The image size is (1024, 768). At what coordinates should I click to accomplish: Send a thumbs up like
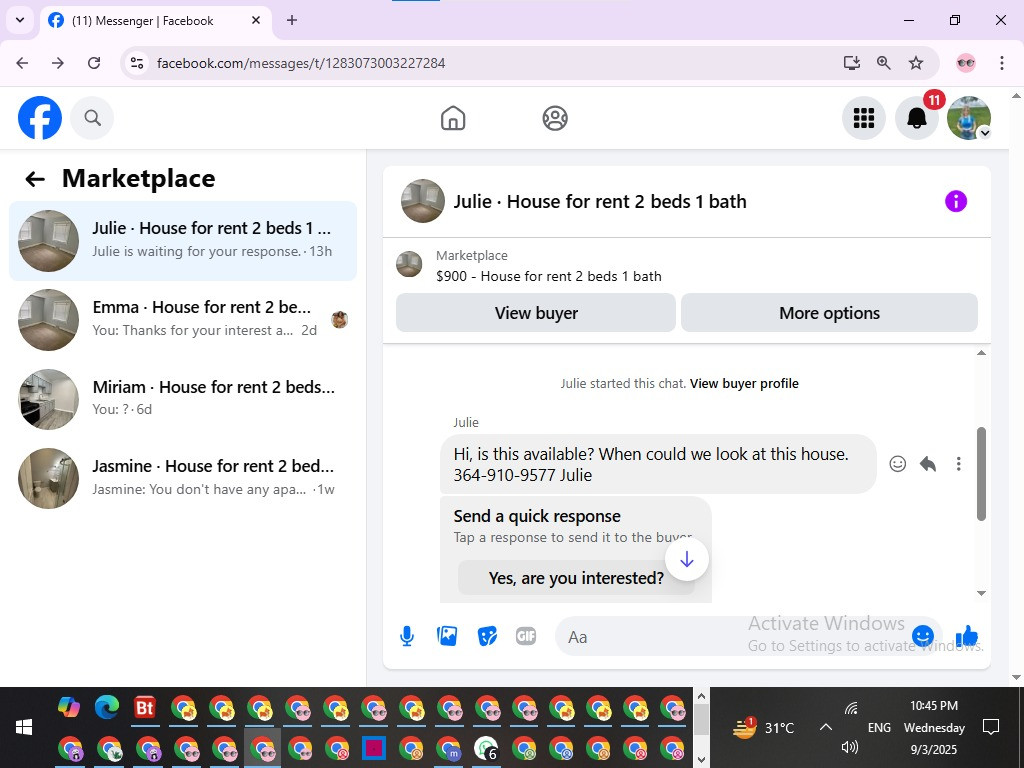[967, 636]
